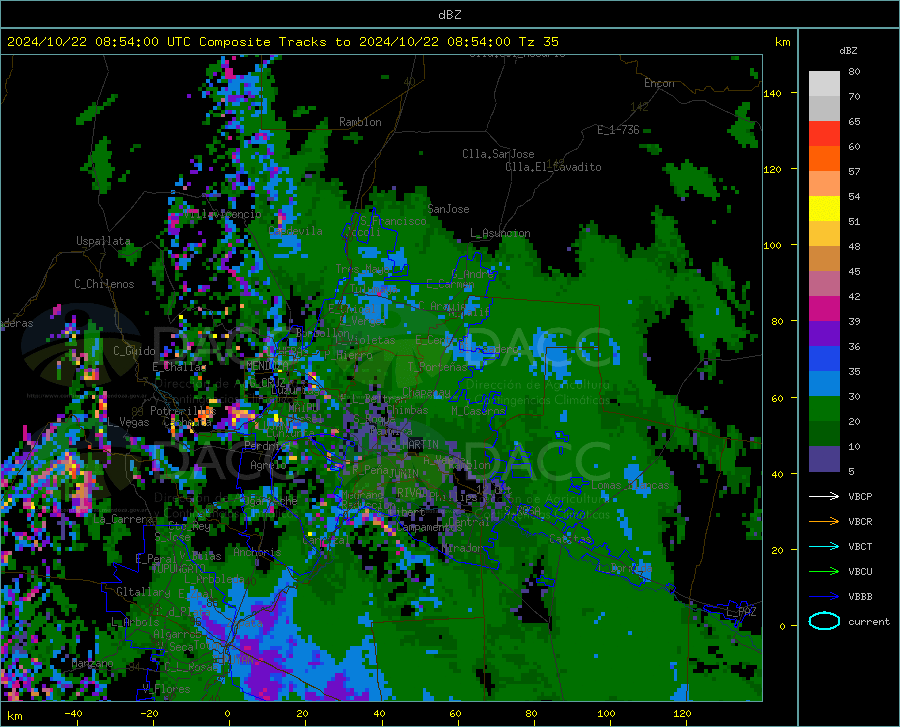The width and height of the screenshot is (900, 727).
Task: Click the 'Ramblon' place label on the map
Action: (x=360, y=122)
